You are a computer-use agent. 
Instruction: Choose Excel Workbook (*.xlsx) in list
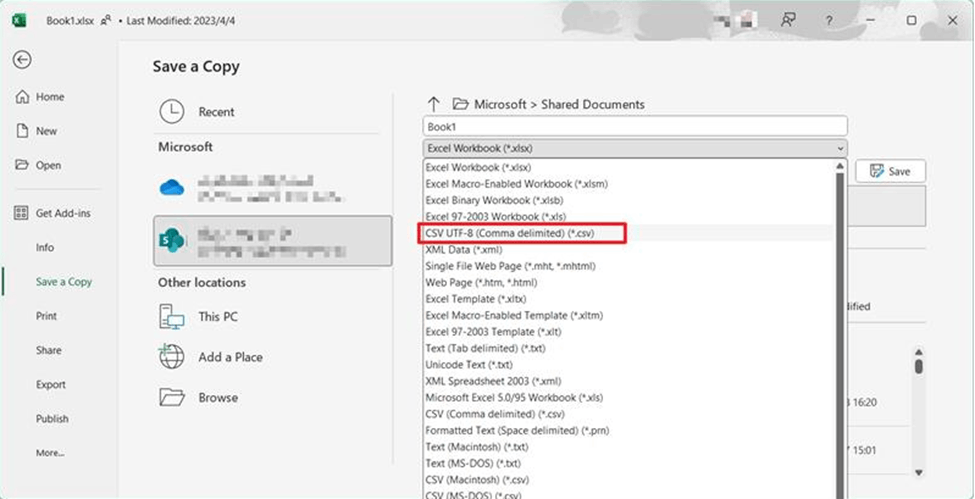628,167
